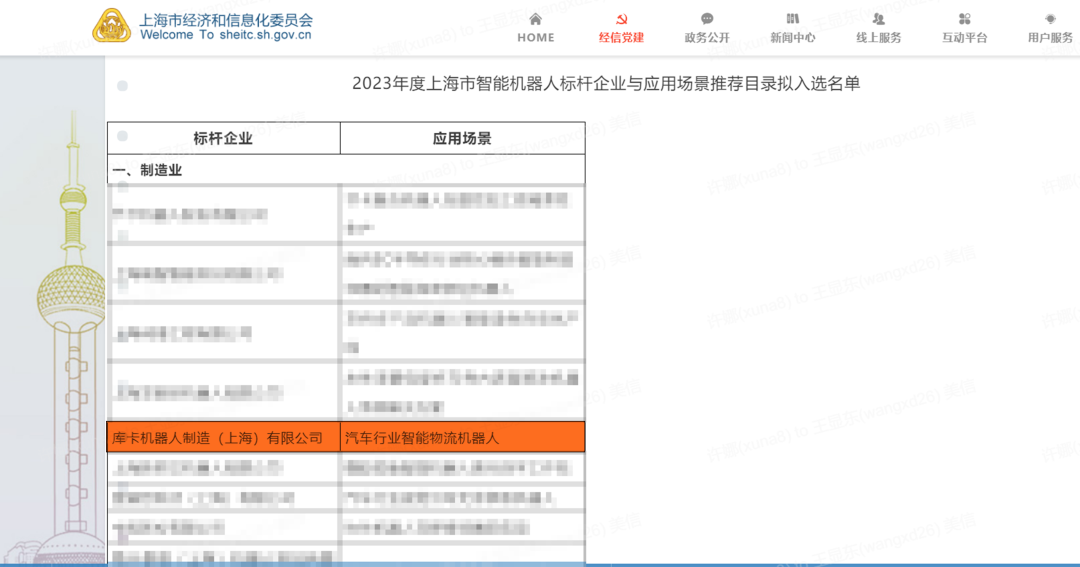Open the 线上服务 menu label

coord(878,38)
